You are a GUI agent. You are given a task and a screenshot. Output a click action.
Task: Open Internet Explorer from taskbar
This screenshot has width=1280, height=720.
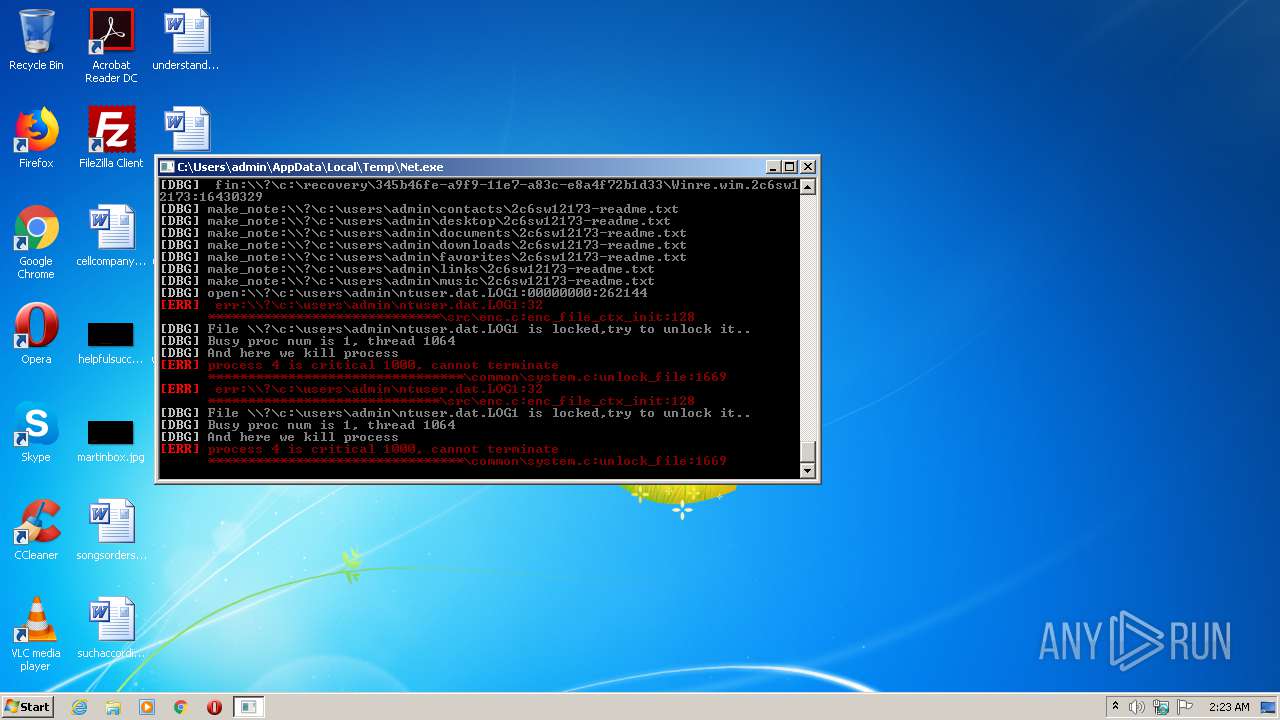pos(79,707)
